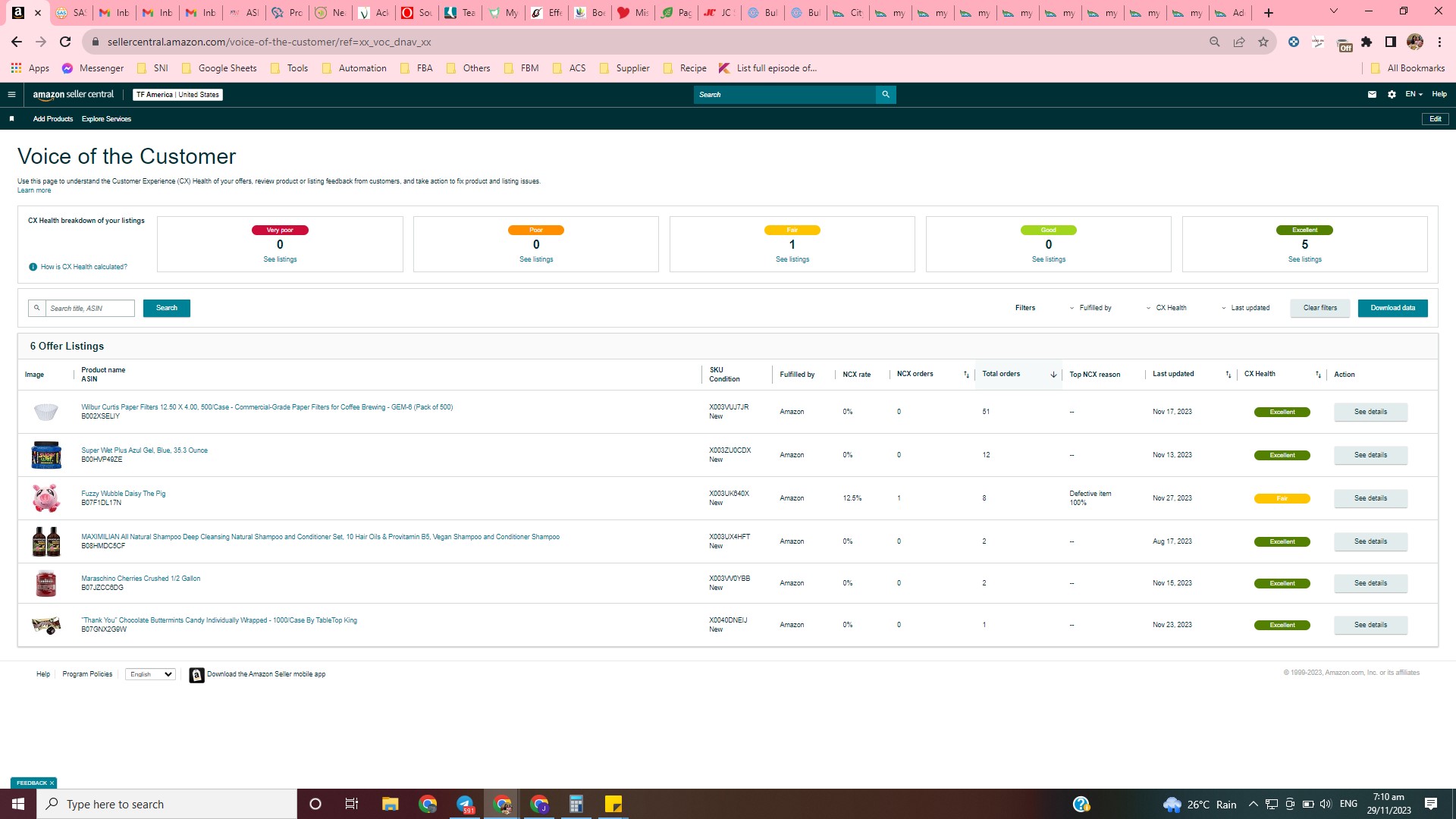Viewport: 1456px width, 819px height.
Task: Open Sticky Notes from taskbar
Action: pyautogui.click(x=613, y=804)
